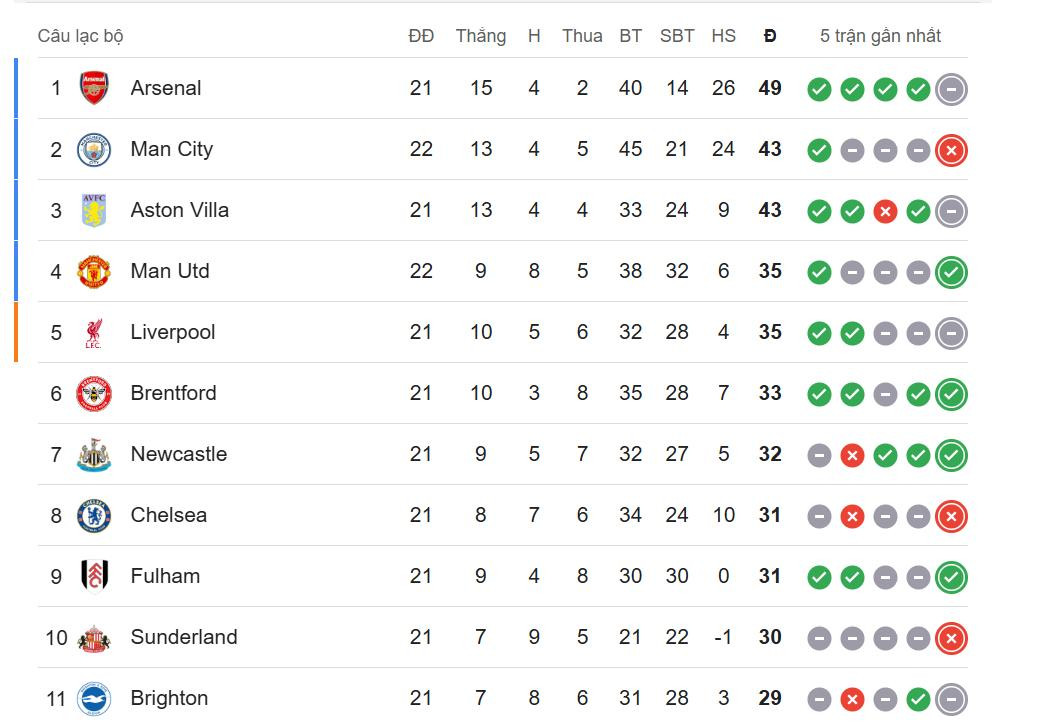1042x726 pixels.
Task: Click the Arsenal club crest icon
Action: tap(94, 88)
